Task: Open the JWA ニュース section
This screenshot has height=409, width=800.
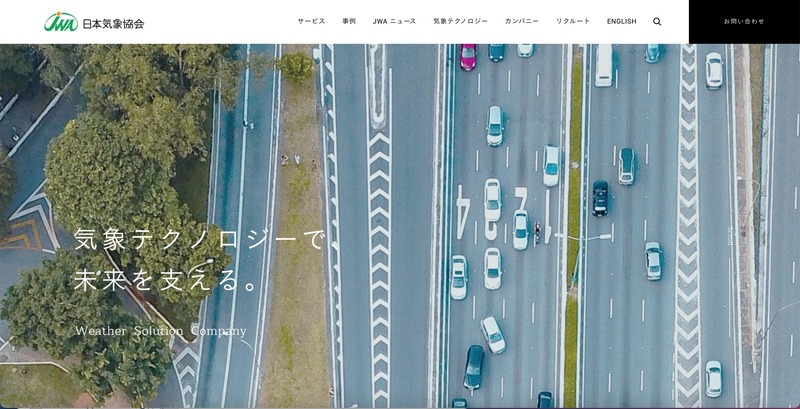Action: point(394,21)
